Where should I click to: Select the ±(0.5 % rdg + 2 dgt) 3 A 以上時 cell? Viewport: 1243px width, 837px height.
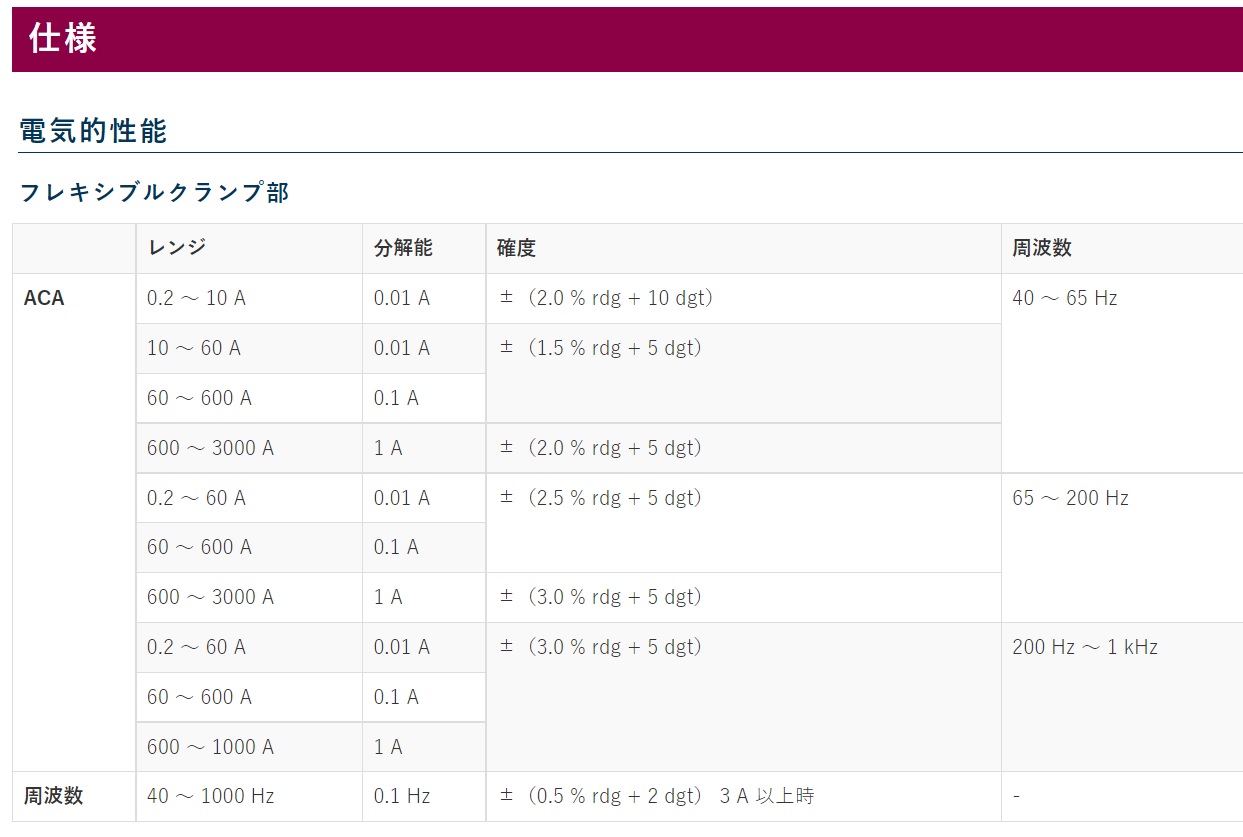tap(744, 796)
